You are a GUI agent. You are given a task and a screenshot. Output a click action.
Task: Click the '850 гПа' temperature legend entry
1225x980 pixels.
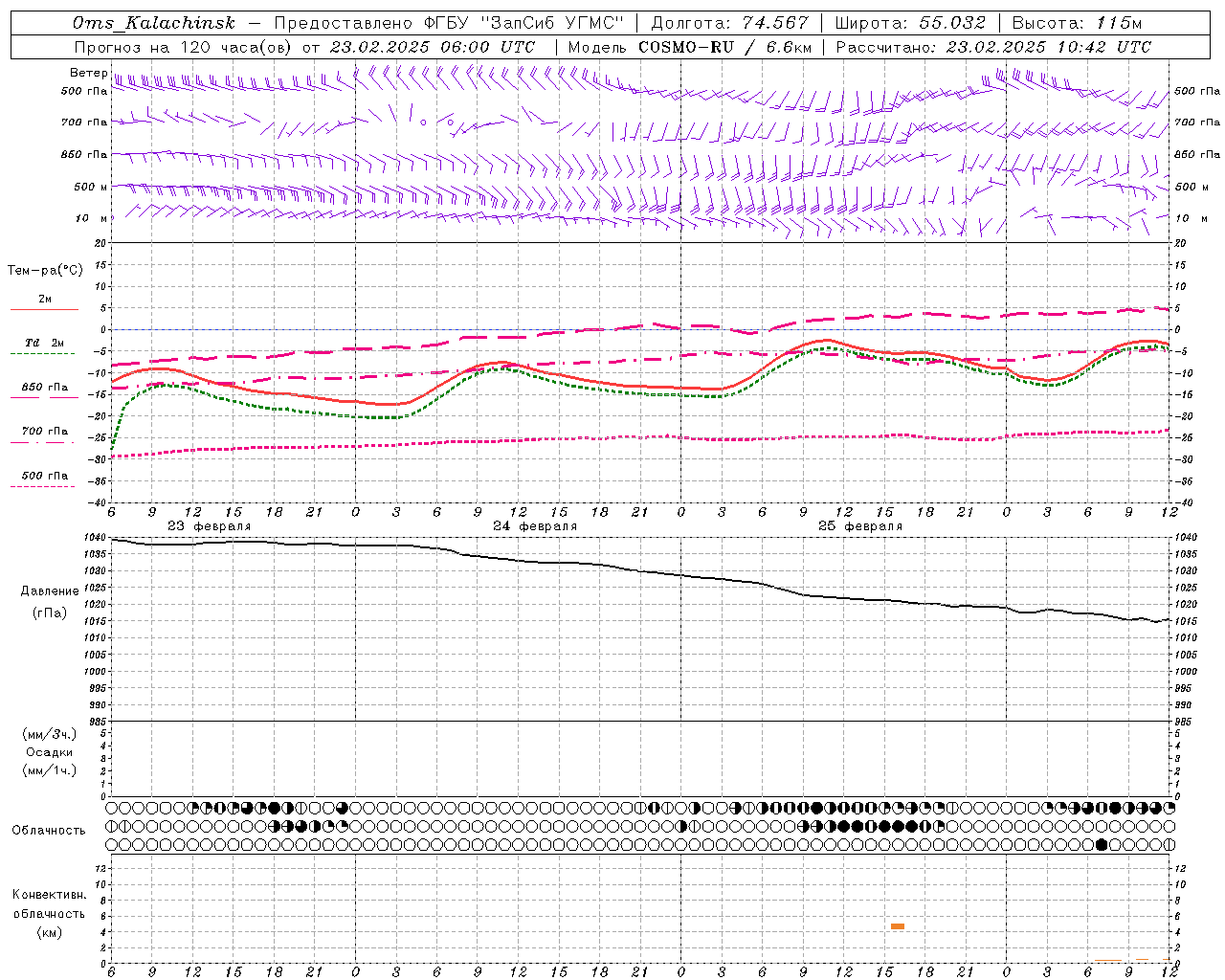click(45, 388)
